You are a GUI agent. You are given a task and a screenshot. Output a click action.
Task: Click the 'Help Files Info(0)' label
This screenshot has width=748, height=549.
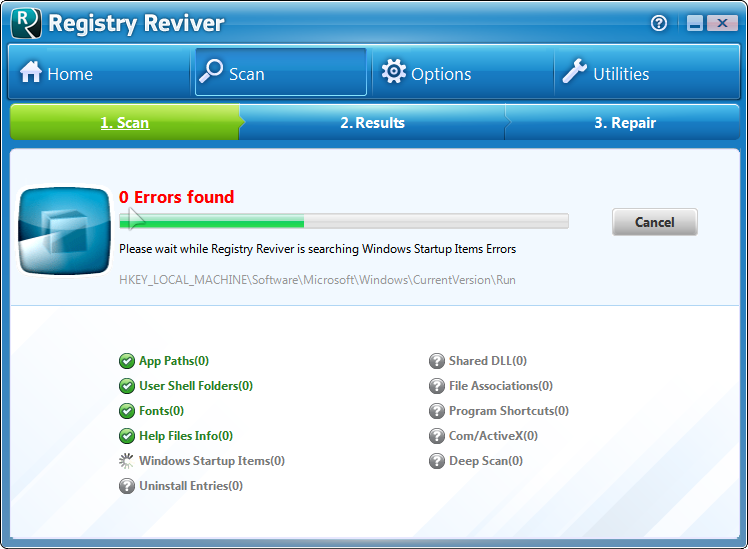pos(186,436)
